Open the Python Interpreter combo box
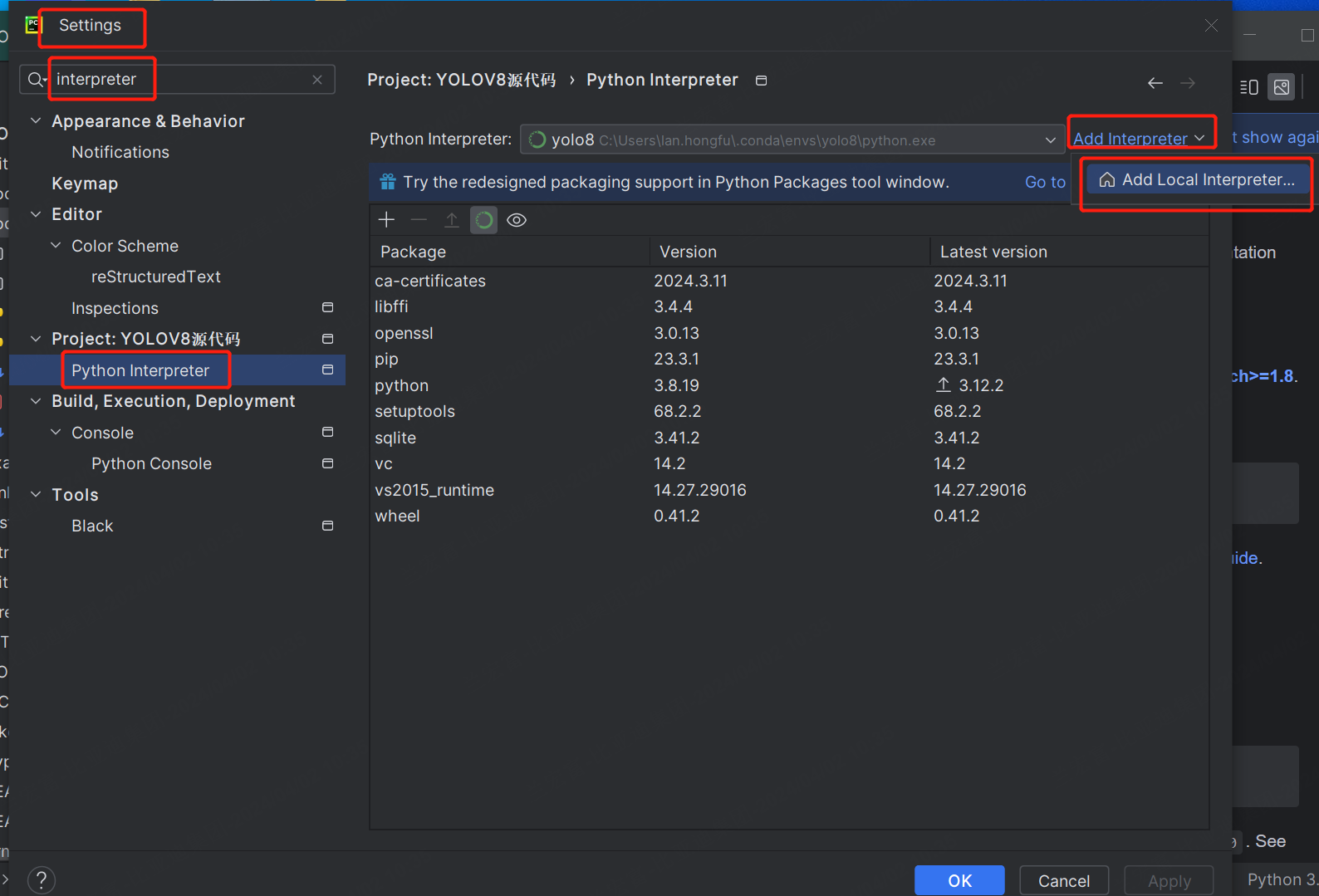The height and width of the screenshot is (896, 1319). [792, 140]
